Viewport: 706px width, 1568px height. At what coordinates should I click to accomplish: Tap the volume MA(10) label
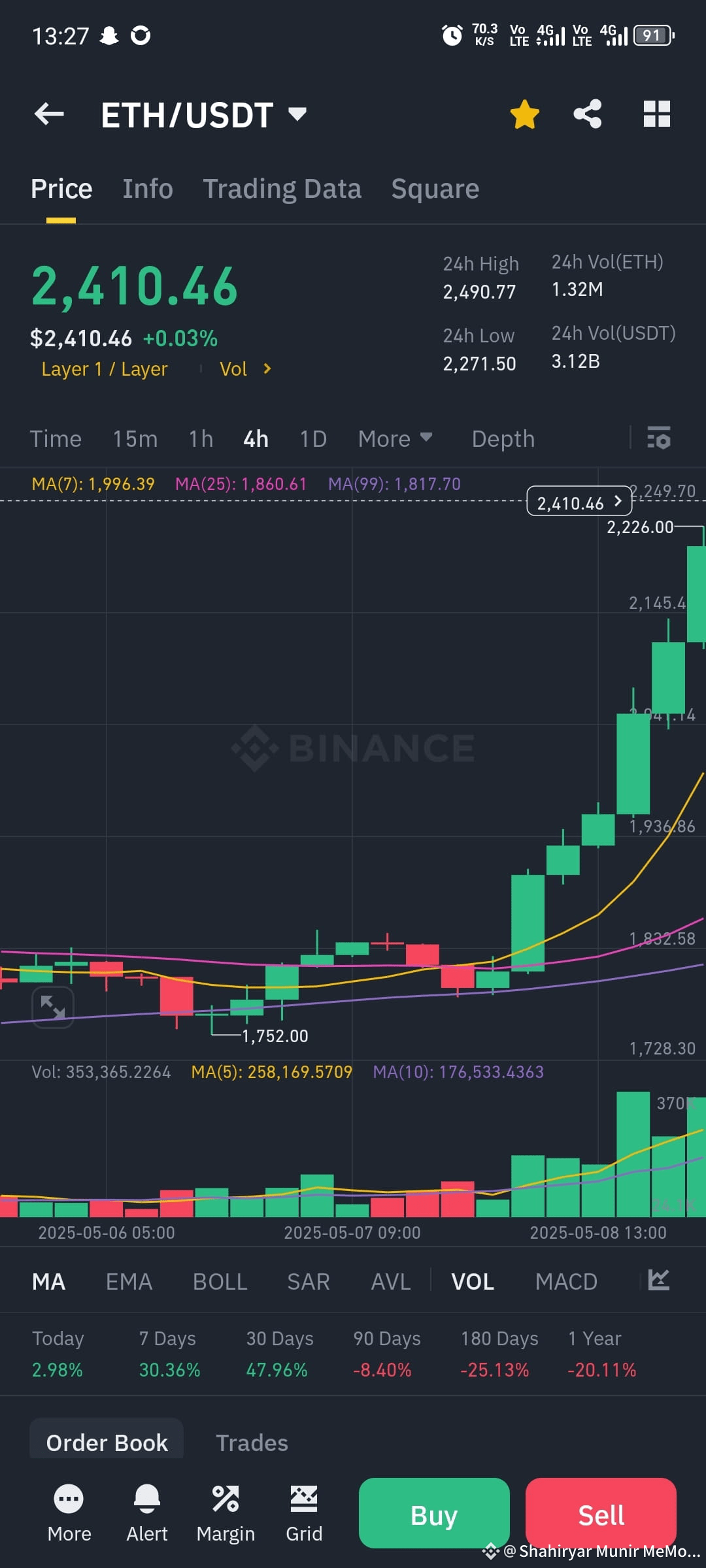pyautogui.click(x=458, y=1072)
